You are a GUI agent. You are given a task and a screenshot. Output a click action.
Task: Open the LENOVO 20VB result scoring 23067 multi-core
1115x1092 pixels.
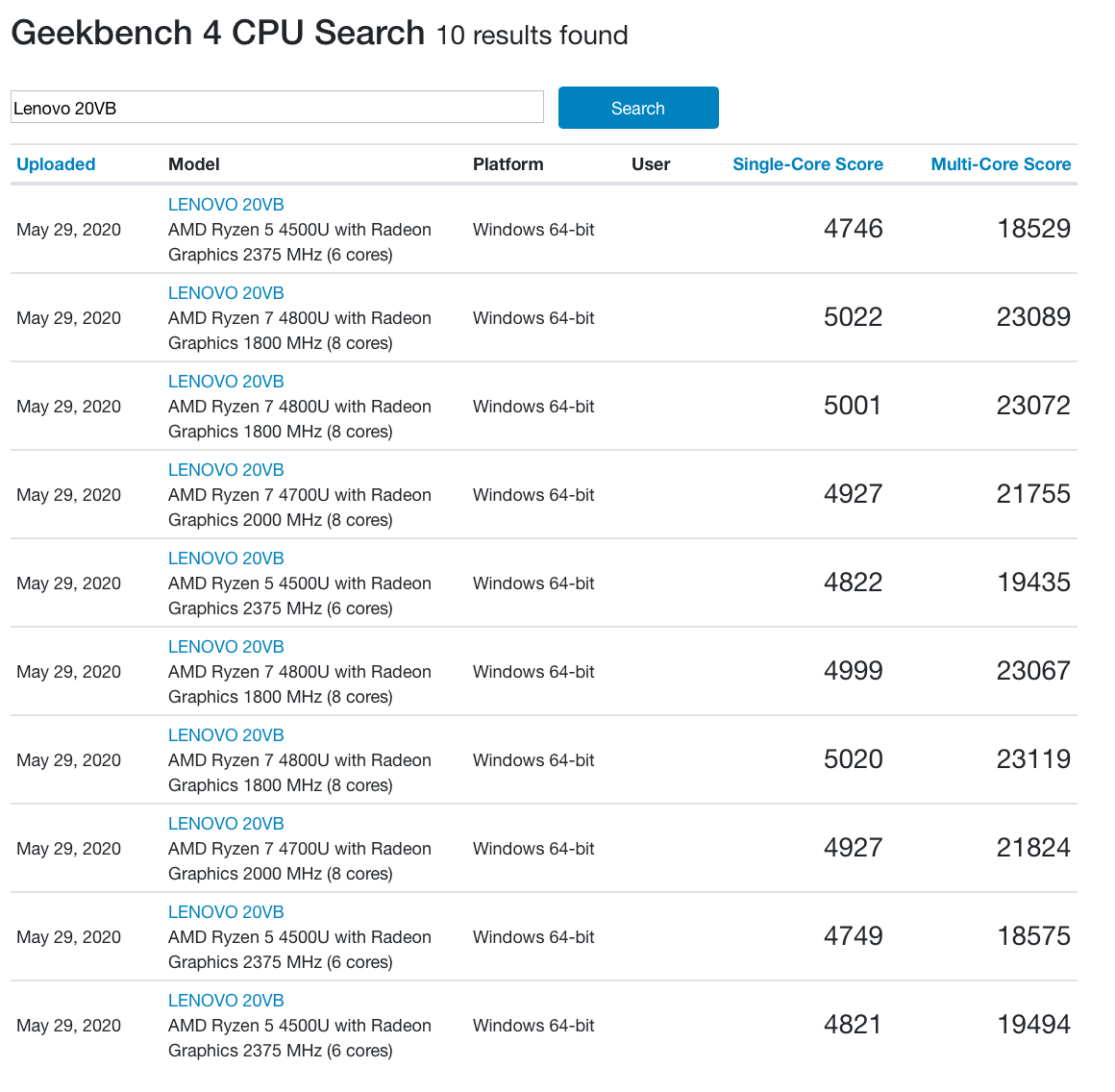pos(226,647)
